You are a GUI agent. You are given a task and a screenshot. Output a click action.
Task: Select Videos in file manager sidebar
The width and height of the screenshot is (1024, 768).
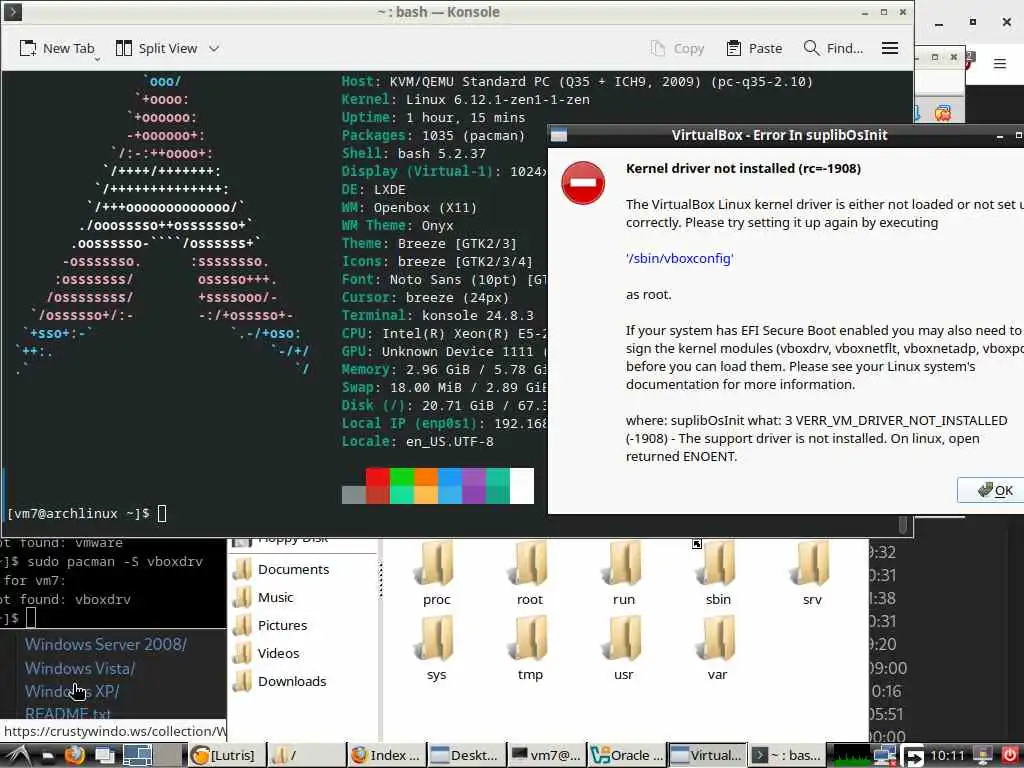tap(266, 654)
